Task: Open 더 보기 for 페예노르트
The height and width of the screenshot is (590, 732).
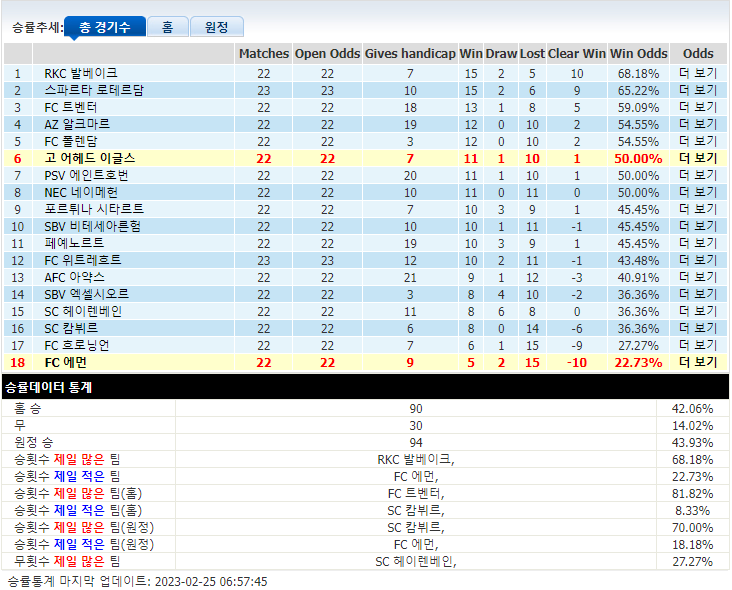Action: [698, 243]
